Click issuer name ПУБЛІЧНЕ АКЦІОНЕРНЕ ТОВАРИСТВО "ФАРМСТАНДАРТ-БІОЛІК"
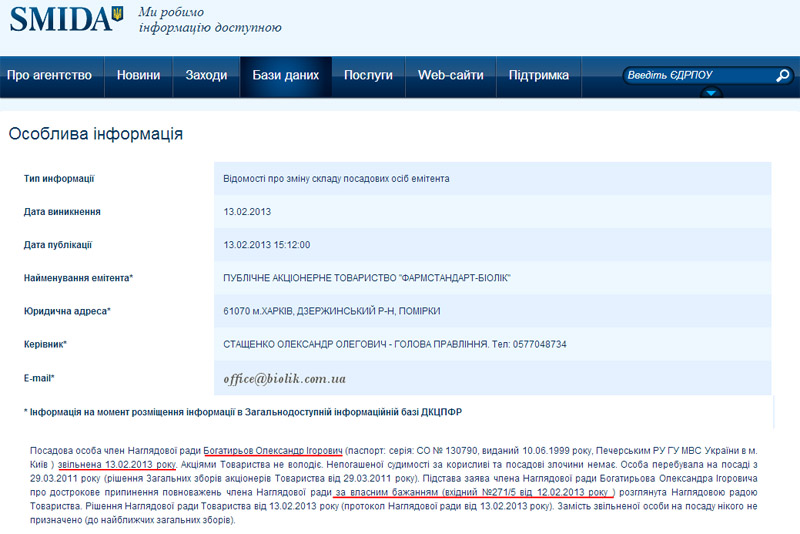800x534 pixels. (x=367, y=278)
